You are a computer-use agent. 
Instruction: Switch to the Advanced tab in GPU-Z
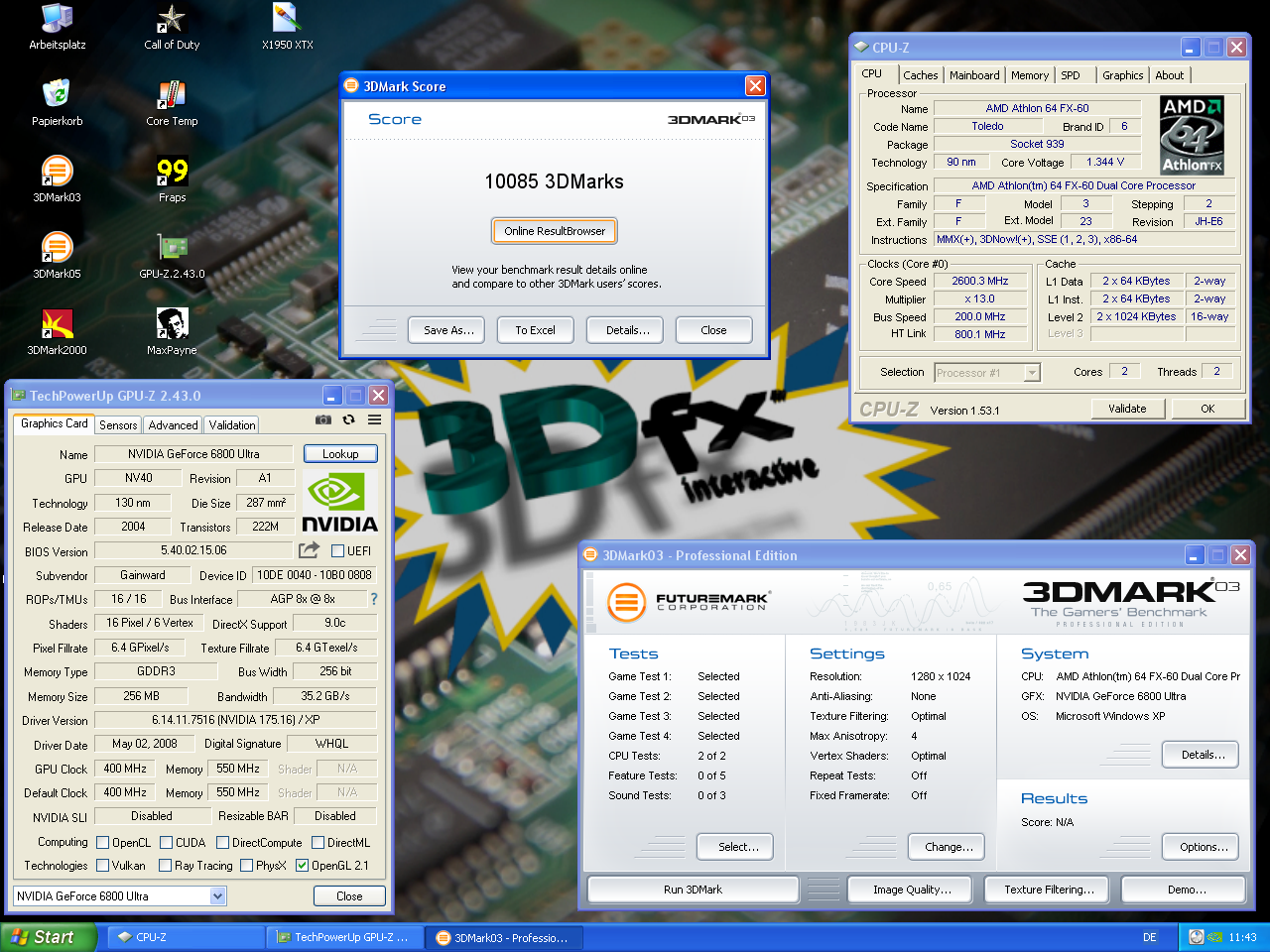click(x=173, y=425)
